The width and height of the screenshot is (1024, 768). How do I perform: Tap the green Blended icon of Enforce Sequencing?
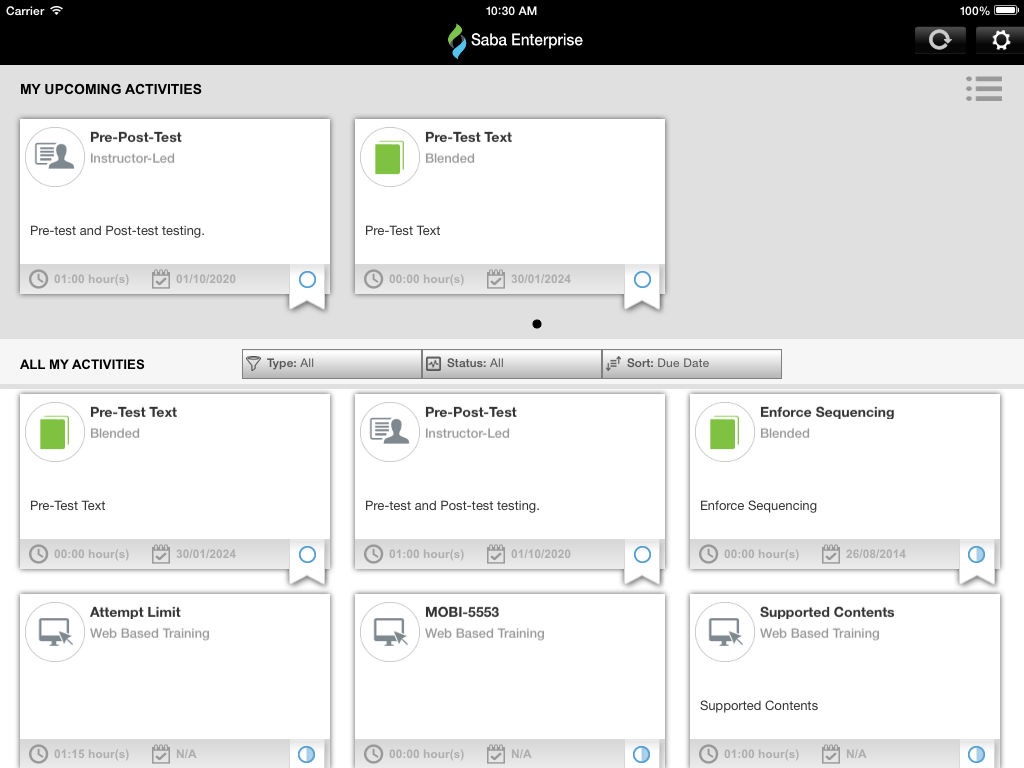click(725, 432)
